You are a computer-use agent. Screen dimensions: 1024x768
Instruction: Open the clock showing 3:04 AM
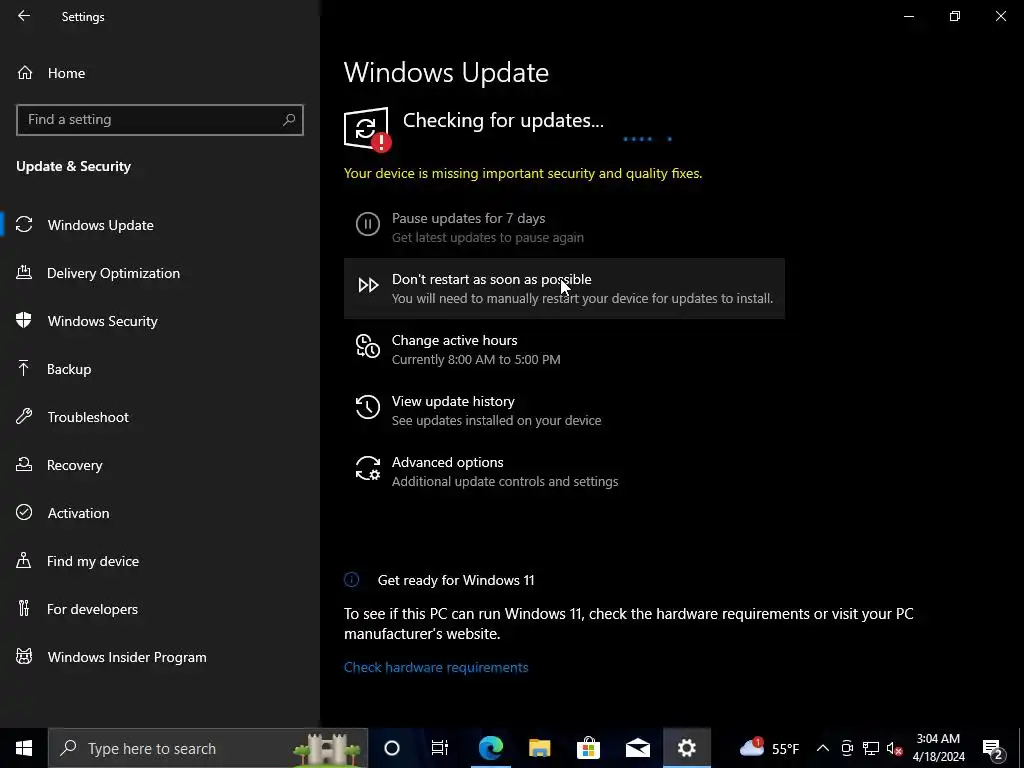pos(938,748)
